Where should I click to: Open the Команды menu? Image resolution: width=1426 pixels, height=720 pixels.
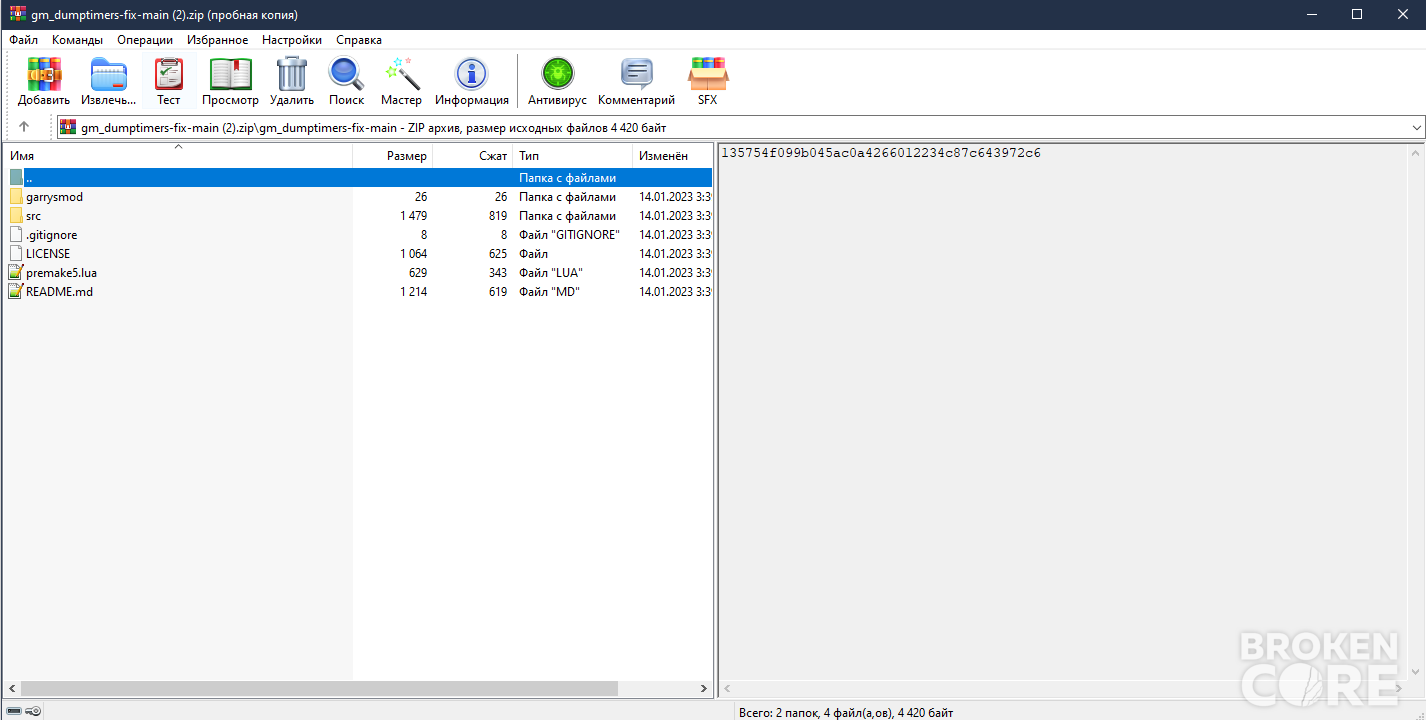[78, 40]
